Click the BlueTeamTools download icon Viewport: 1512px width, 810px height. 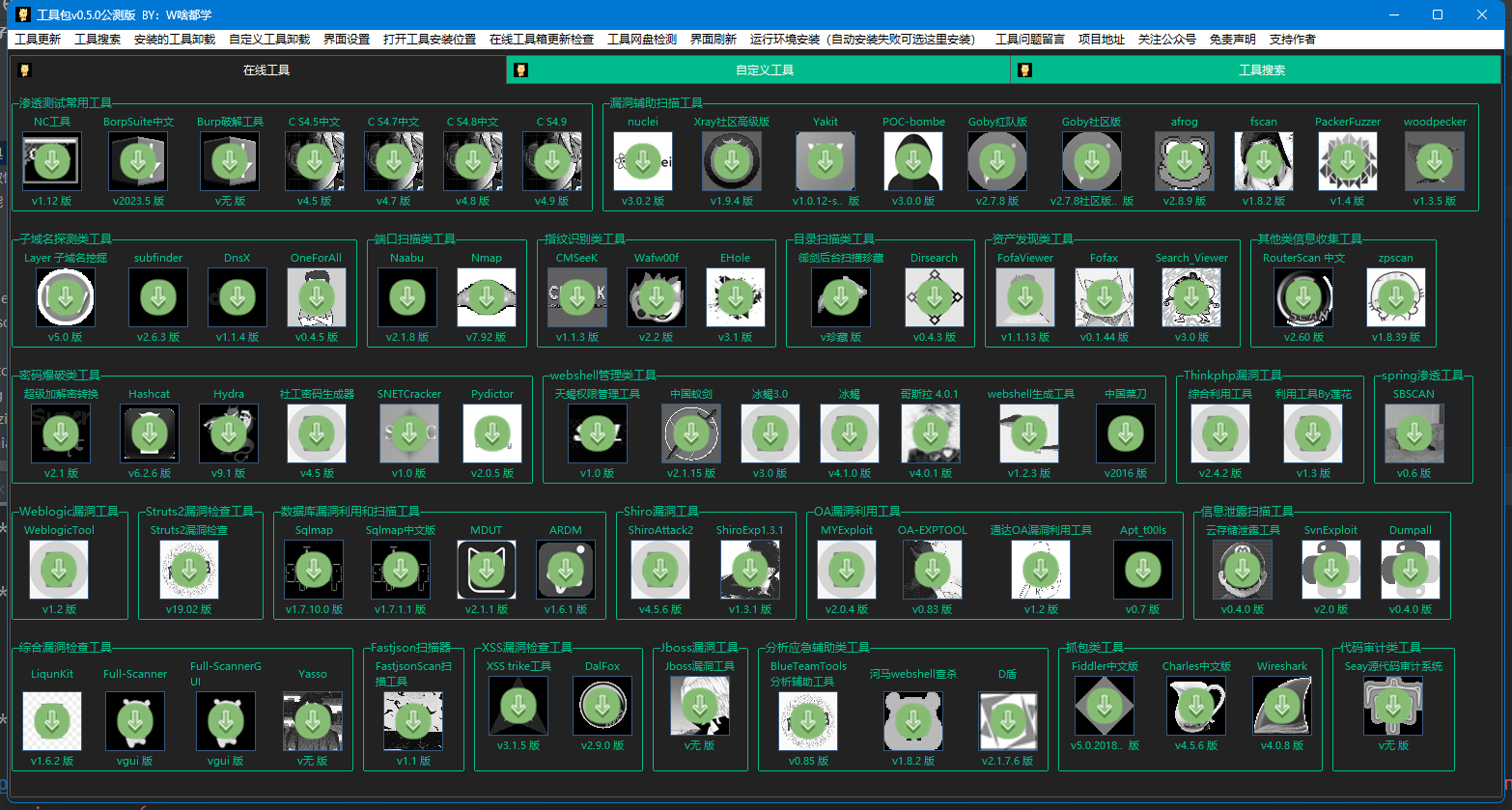click(808, 721)
